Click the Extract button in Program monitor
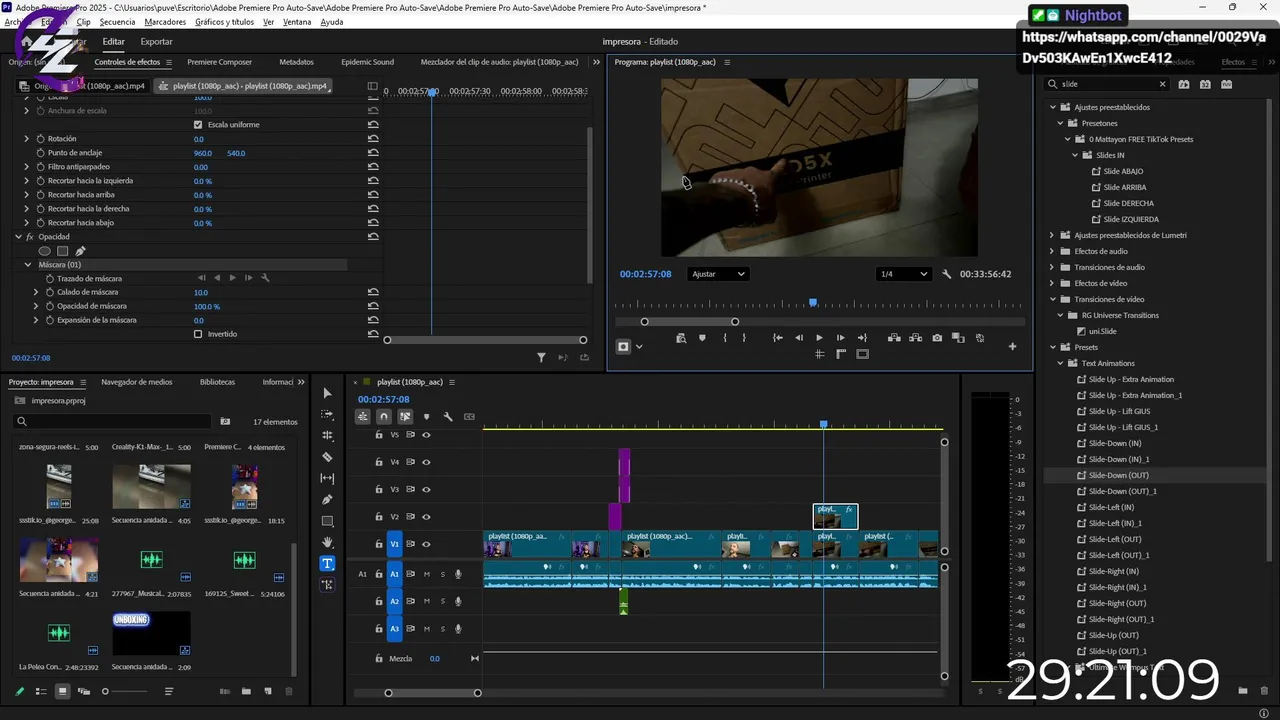 [916, 338]
